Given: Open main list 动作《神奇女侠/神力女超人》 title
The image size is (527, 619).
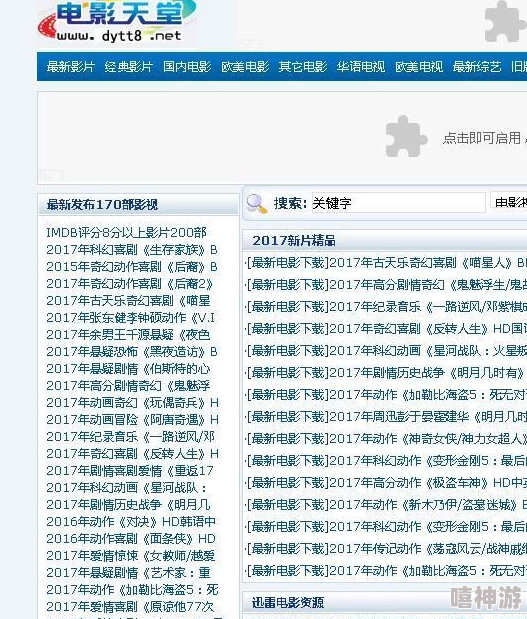Looking at the screenshot, I should (428, 439).
